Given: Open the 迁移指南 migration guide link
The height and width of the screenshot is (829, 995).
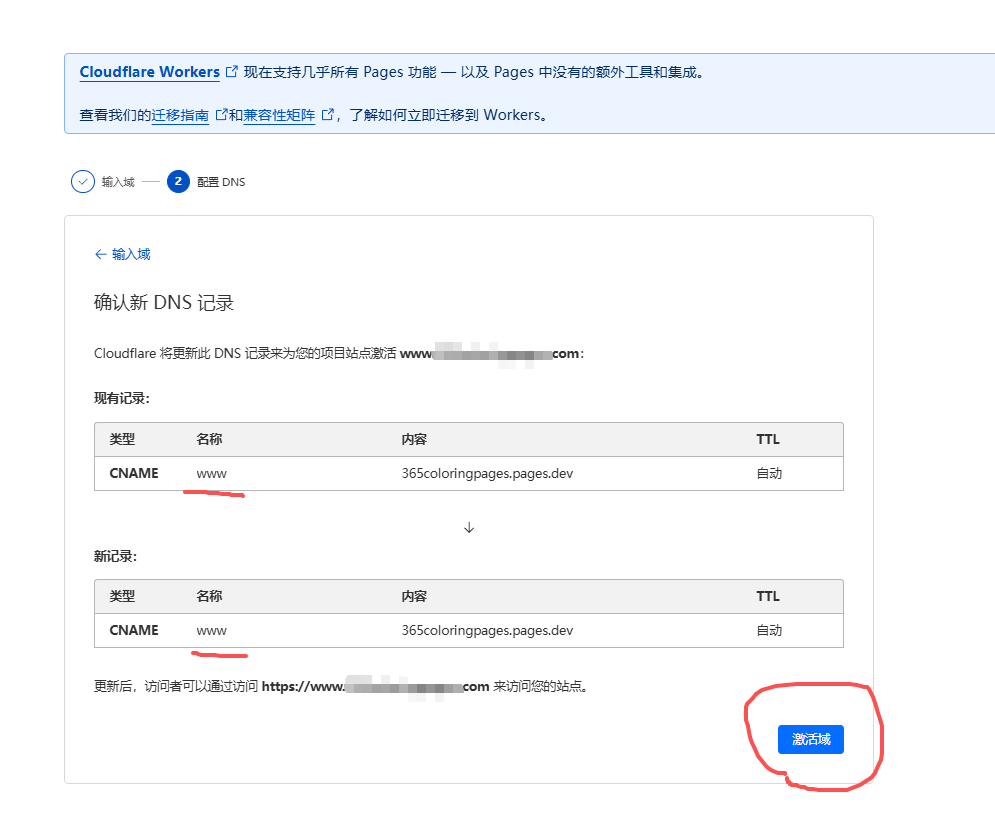Looking at the screenshot, I should [180, 115].
